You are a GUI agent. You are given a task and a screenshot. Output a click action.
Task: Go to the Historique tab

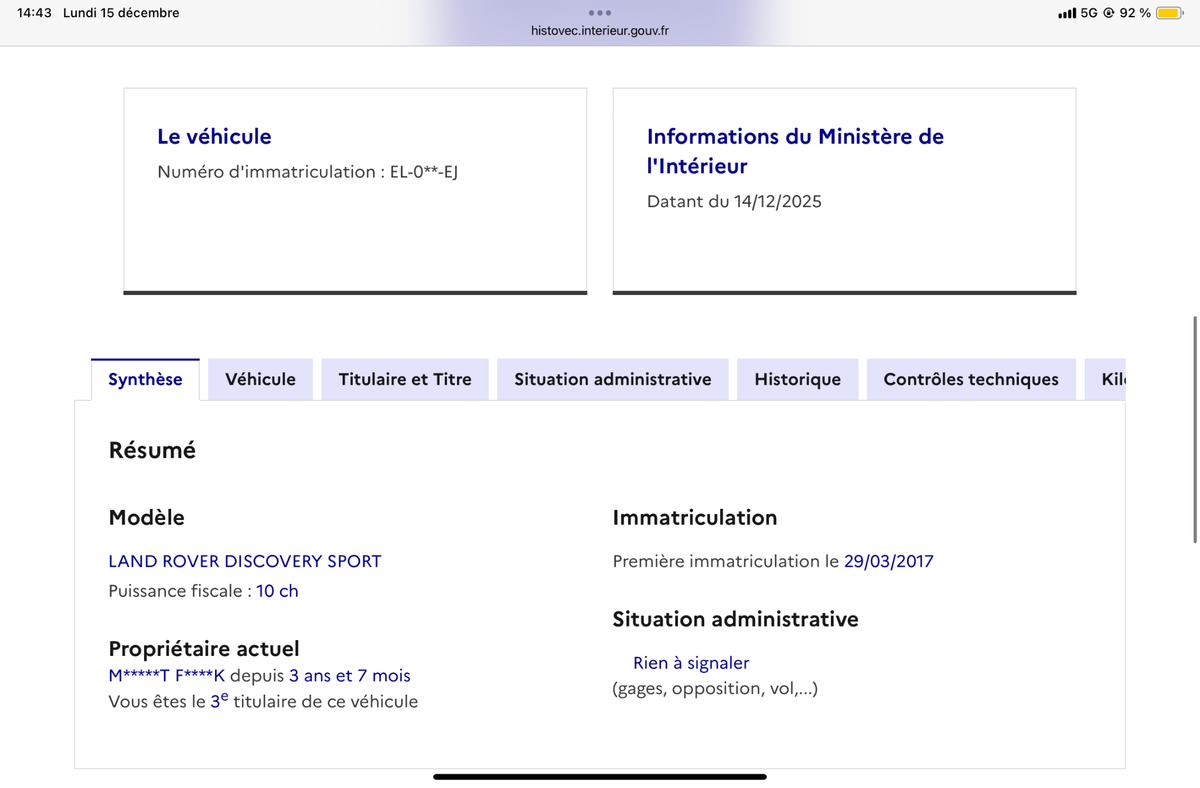tap(798, 379)
